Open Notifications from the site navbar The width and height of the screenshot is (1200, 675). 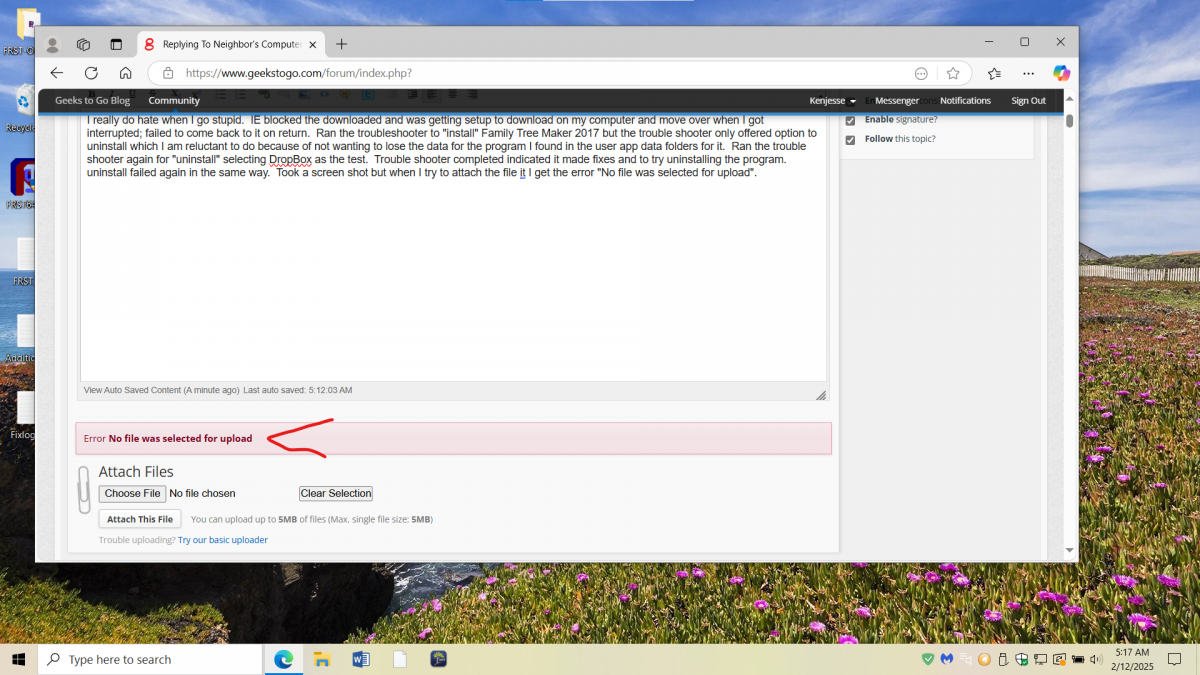[x=965, y=100]
